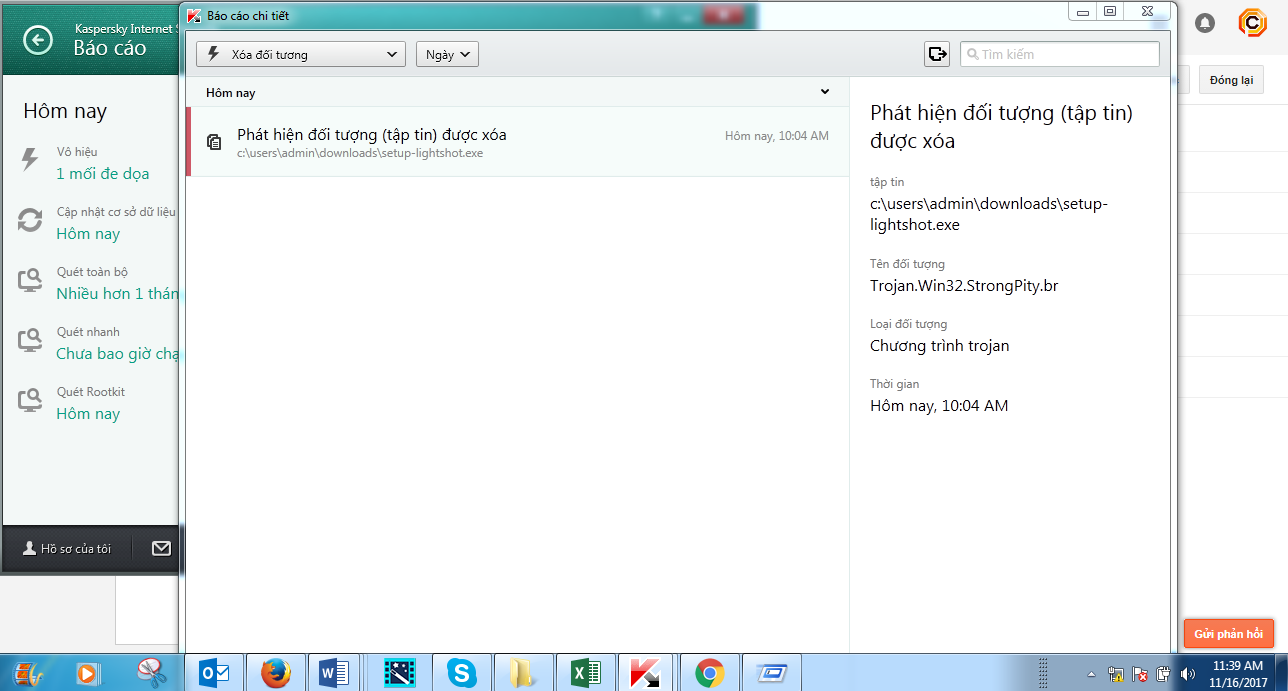The image size is (1288, 691).
Task: Click the orange hexagon C icon at top right
Action: (1252, 22)
